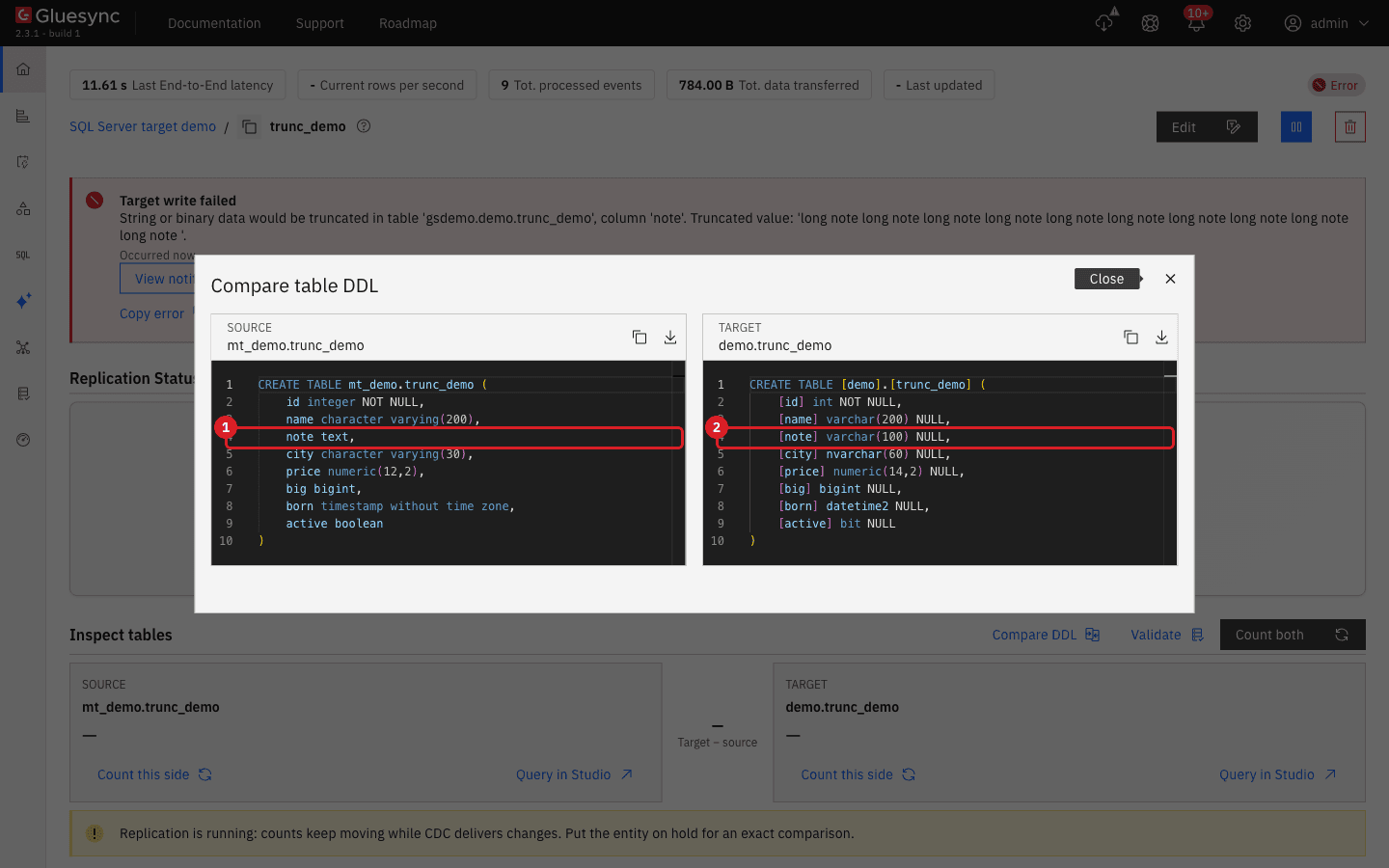The image size is (1389, 868).
Task: Open the gauge icon in the sidebar
Action: pyautogui.click(x=23, y=440)
